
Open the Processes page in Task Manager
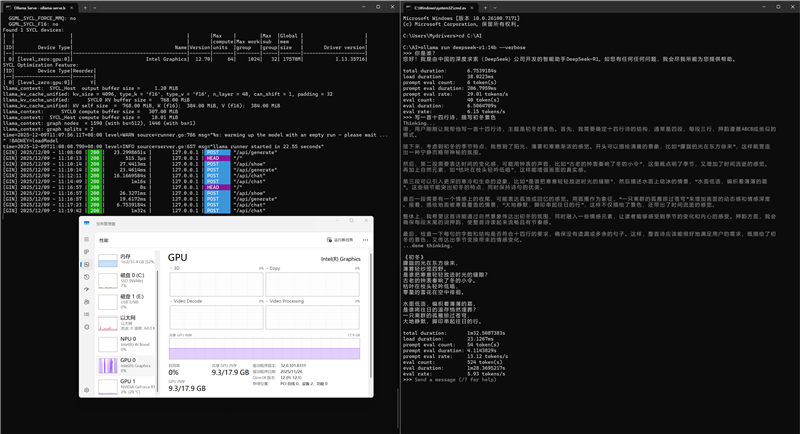pos(86,252)
